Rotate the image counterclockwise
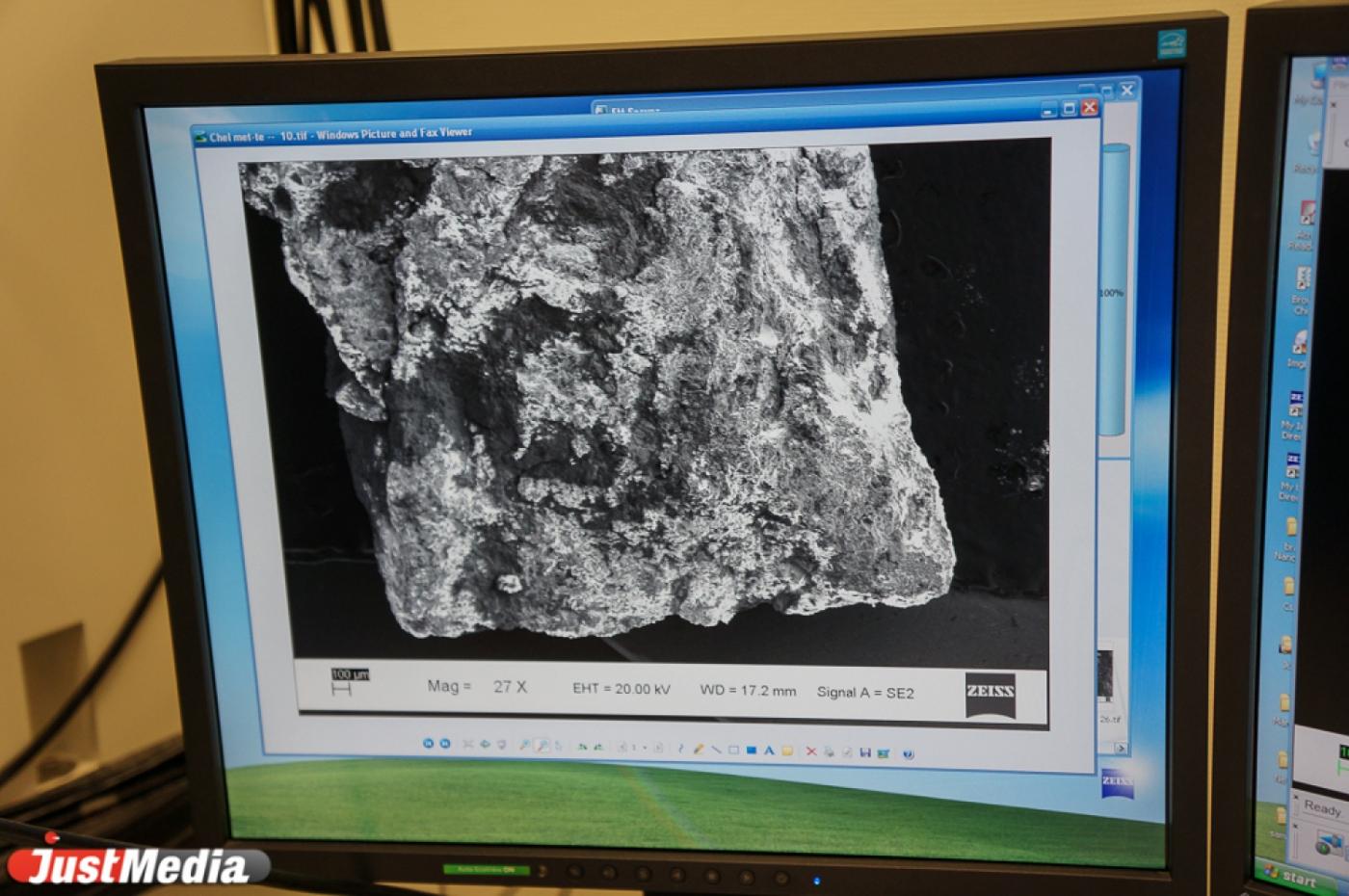Viewport: 1349px width, 896px height. [597, 747]
